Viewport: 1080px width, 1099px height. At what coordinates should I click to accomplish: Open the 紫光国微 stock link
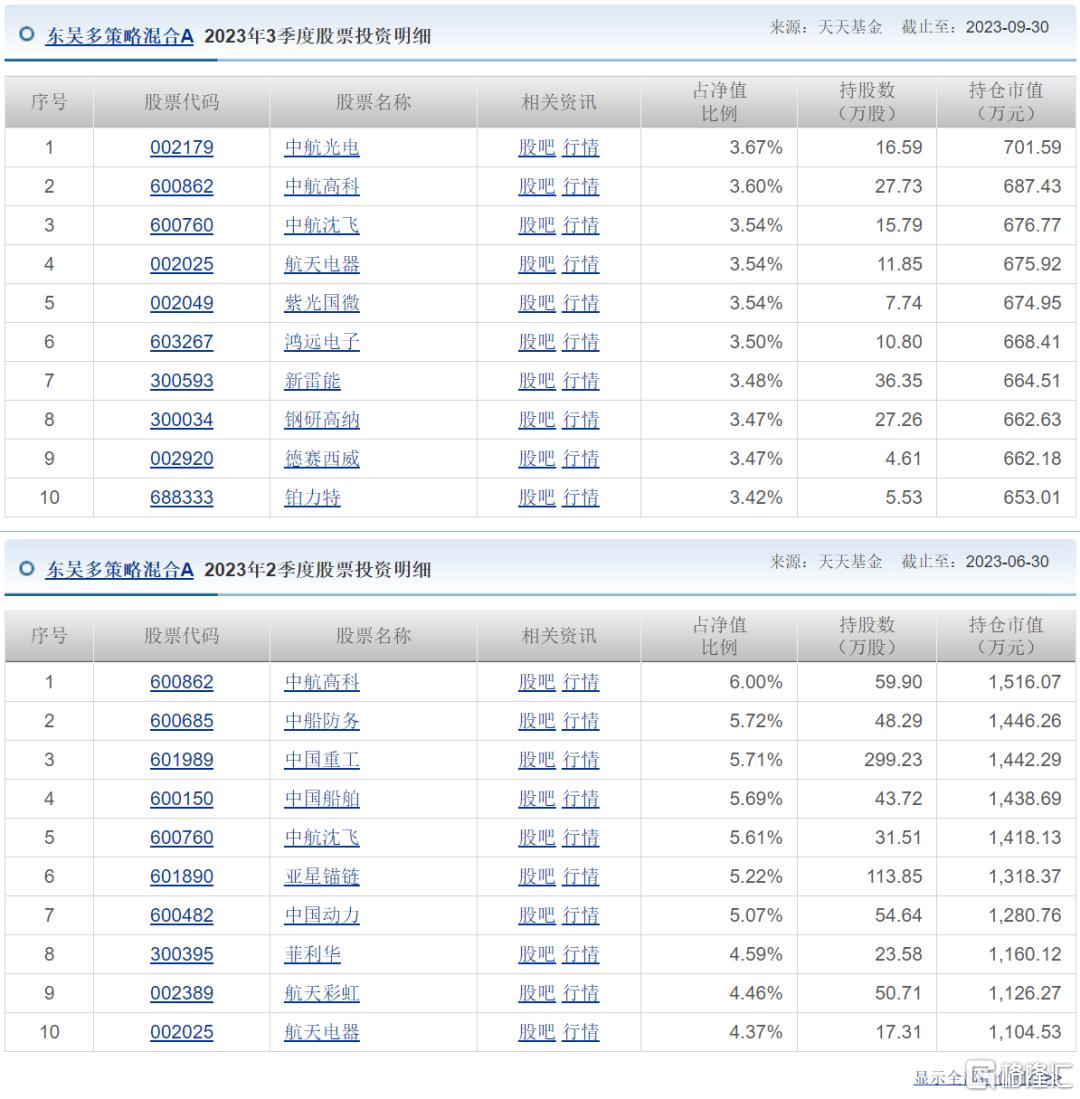pyautogui.click(x=322, y=303)
